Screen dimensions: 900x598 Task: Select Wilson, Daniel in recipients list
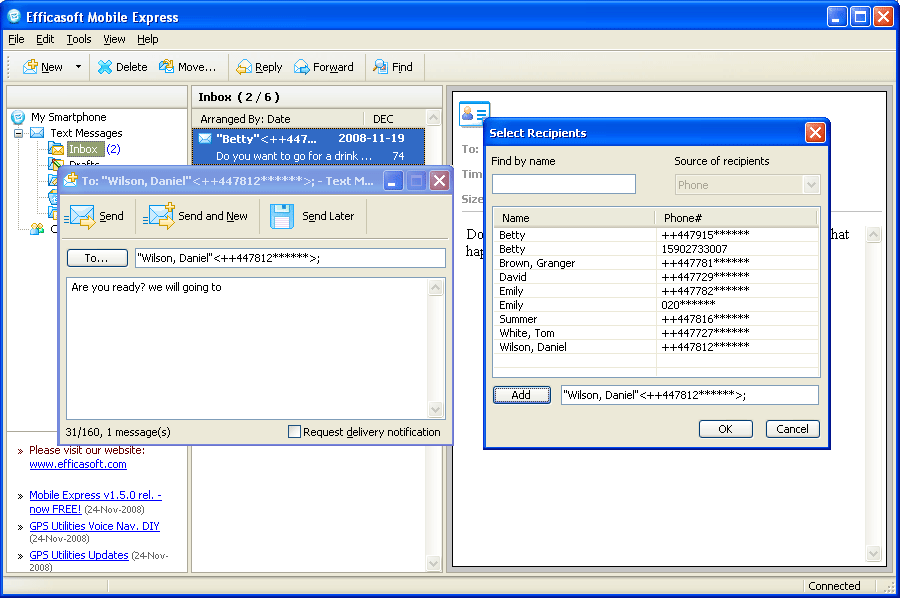click(x=656, y=347)
